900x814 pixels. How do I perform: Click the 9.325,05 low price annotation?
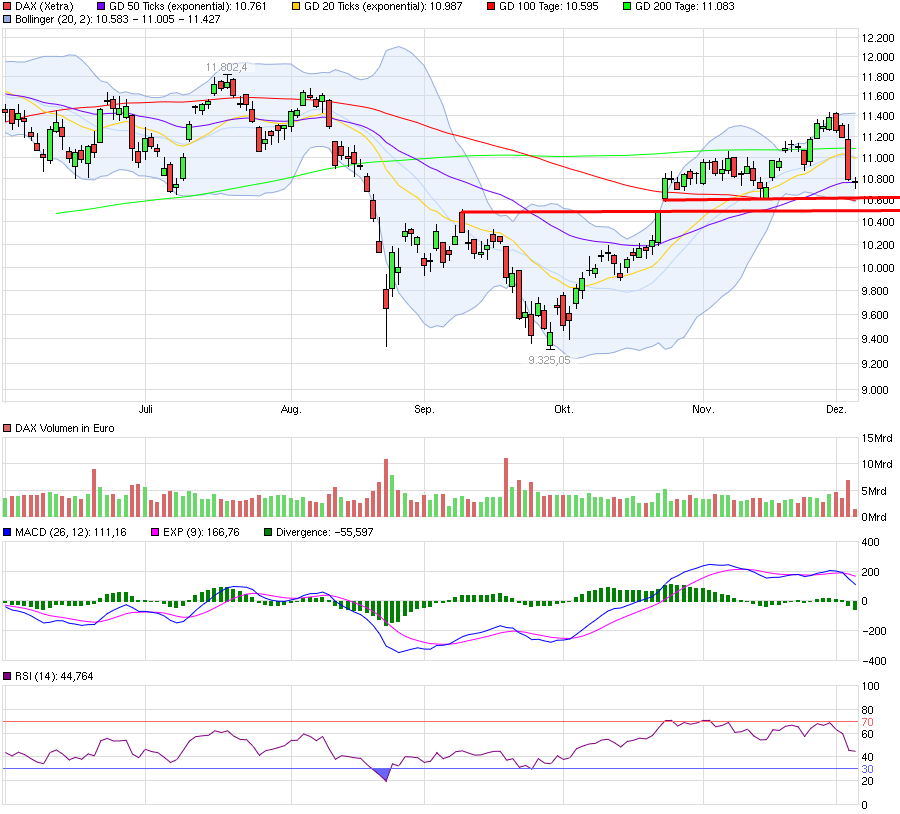(549, 361)
